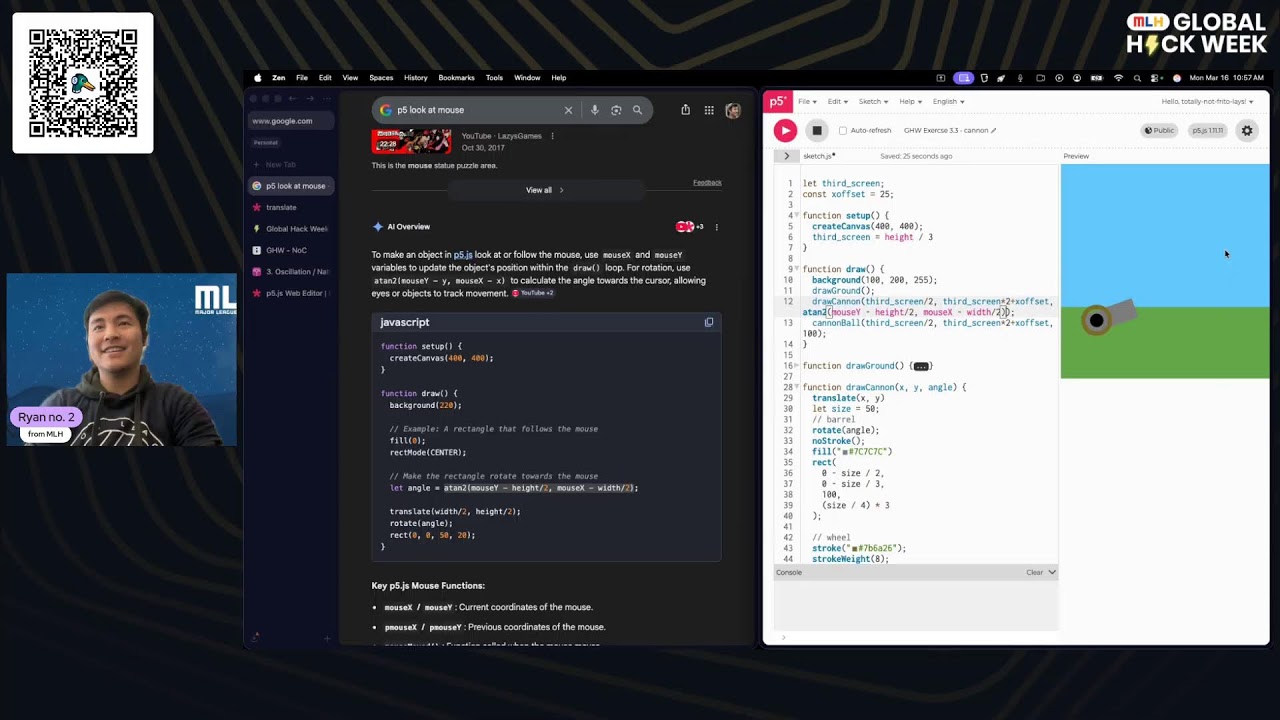Click the Wi-Fi status icon in menu bar
1280x720 pixels.
point(1118,78)
